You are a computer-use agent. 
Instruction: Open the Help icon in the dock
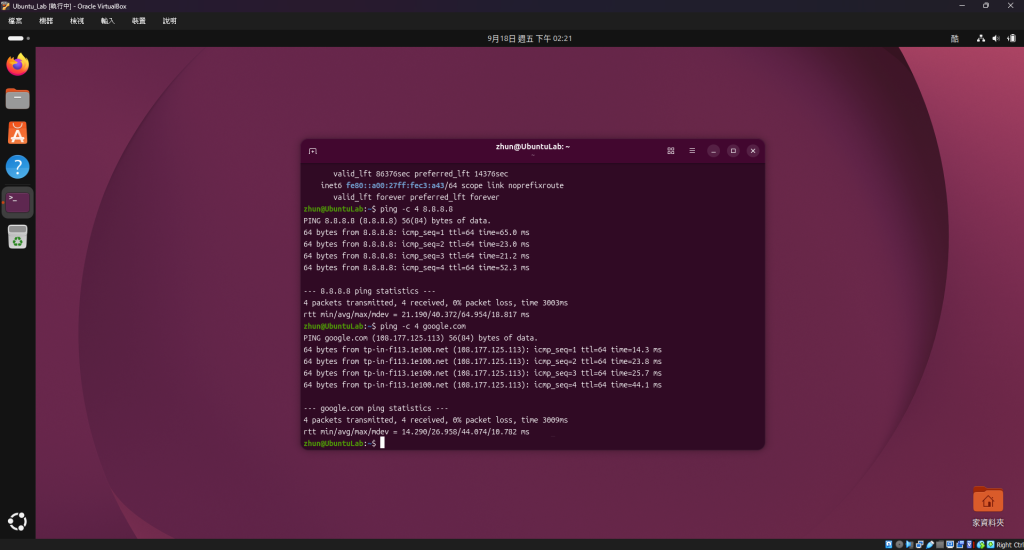pos(18,167)
